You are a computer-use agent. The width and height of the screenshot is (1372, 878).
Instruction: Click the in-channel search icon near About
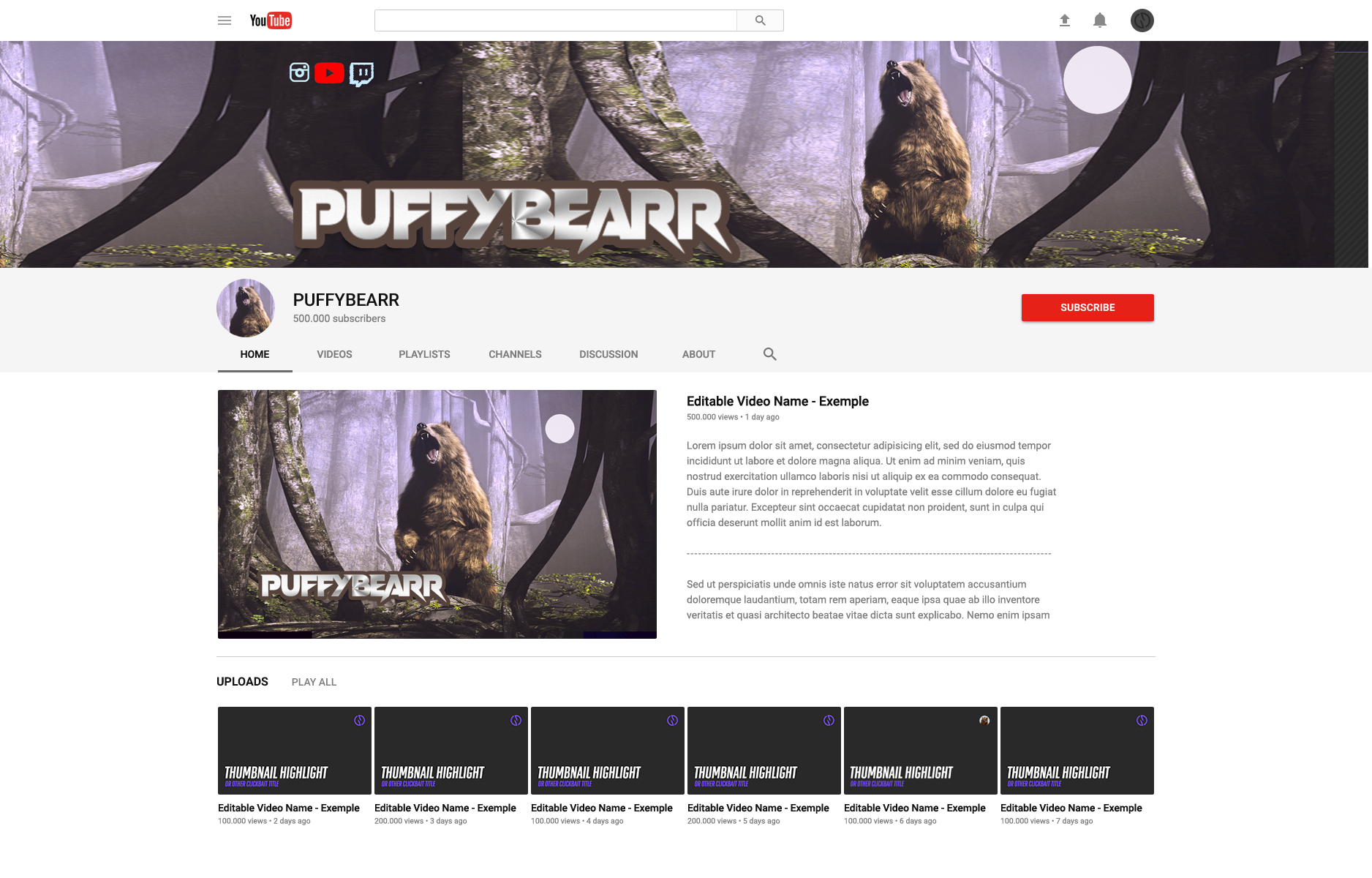pos(769,353)
